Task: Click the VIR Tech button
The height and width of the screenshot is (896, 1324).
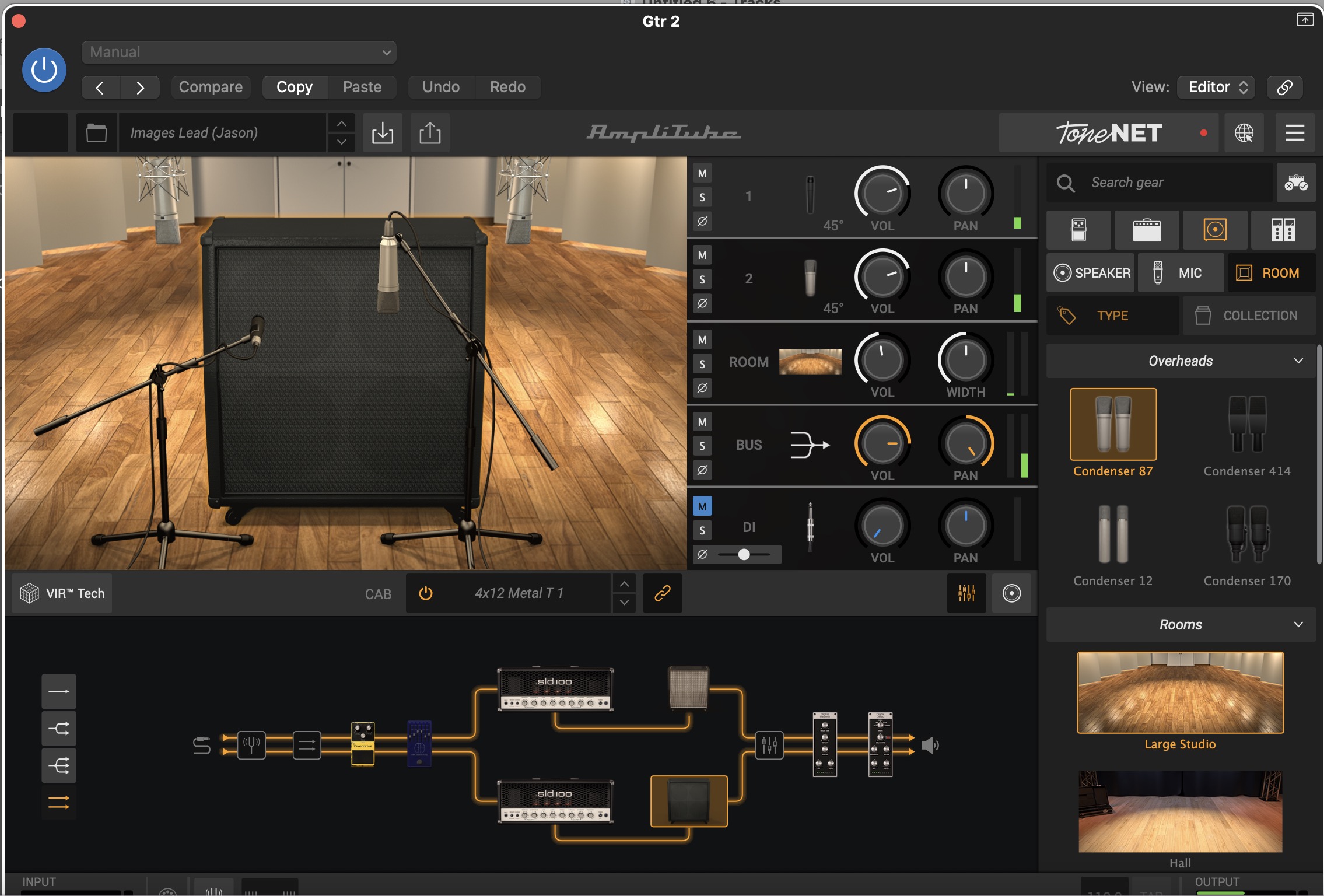Action: 62,593
